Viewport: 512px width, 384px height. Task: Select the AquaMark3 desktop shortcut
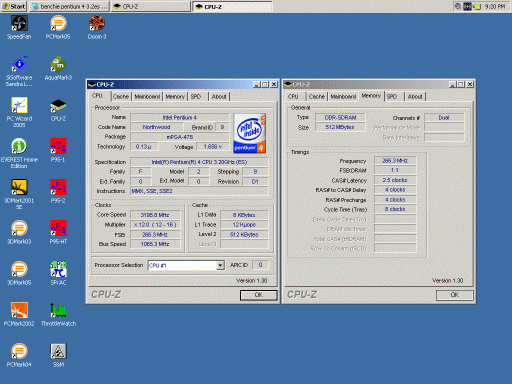[x=58, y=68]
